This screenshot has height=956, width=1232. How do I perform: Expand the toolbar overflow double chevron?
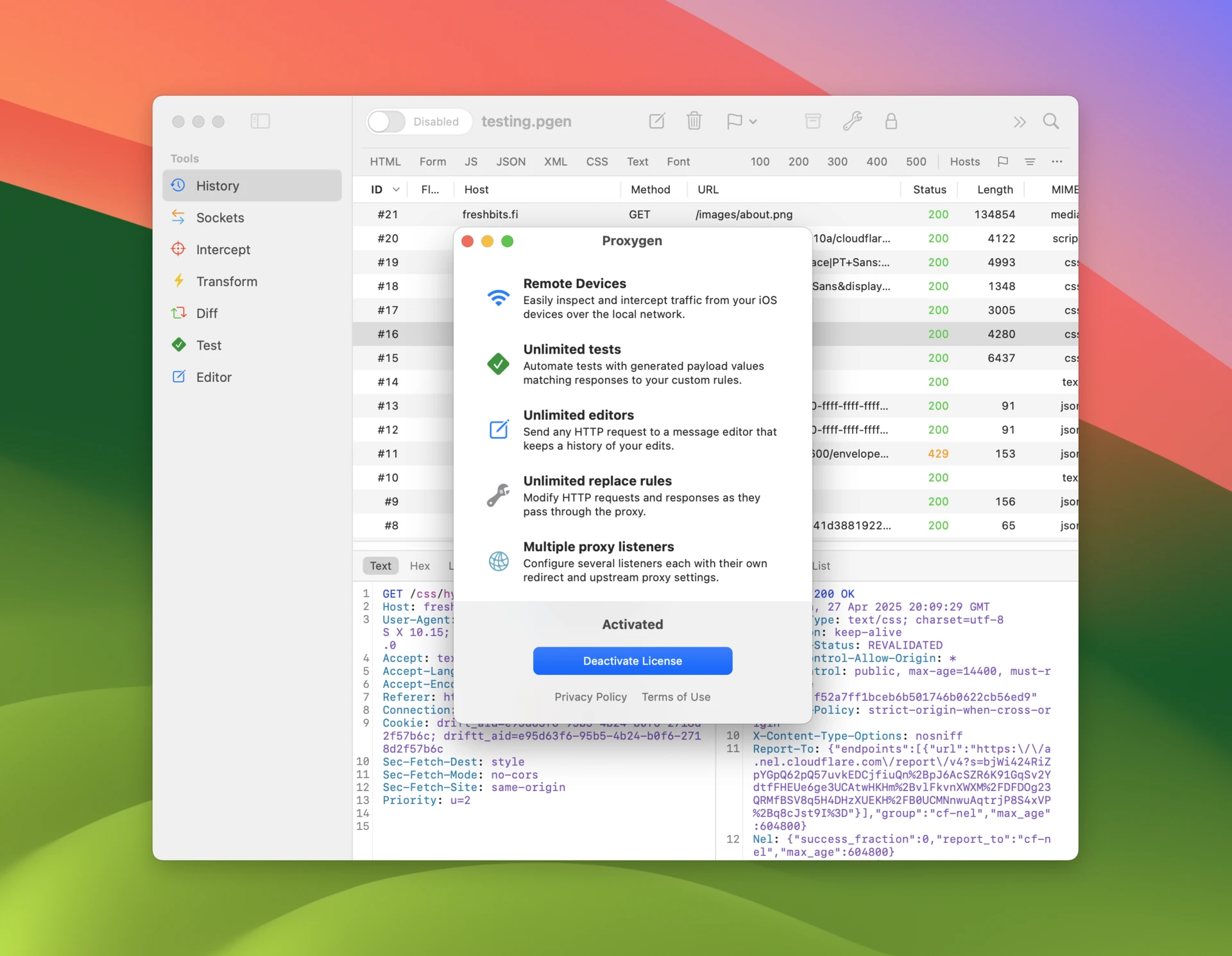(x=1019, y=121)
